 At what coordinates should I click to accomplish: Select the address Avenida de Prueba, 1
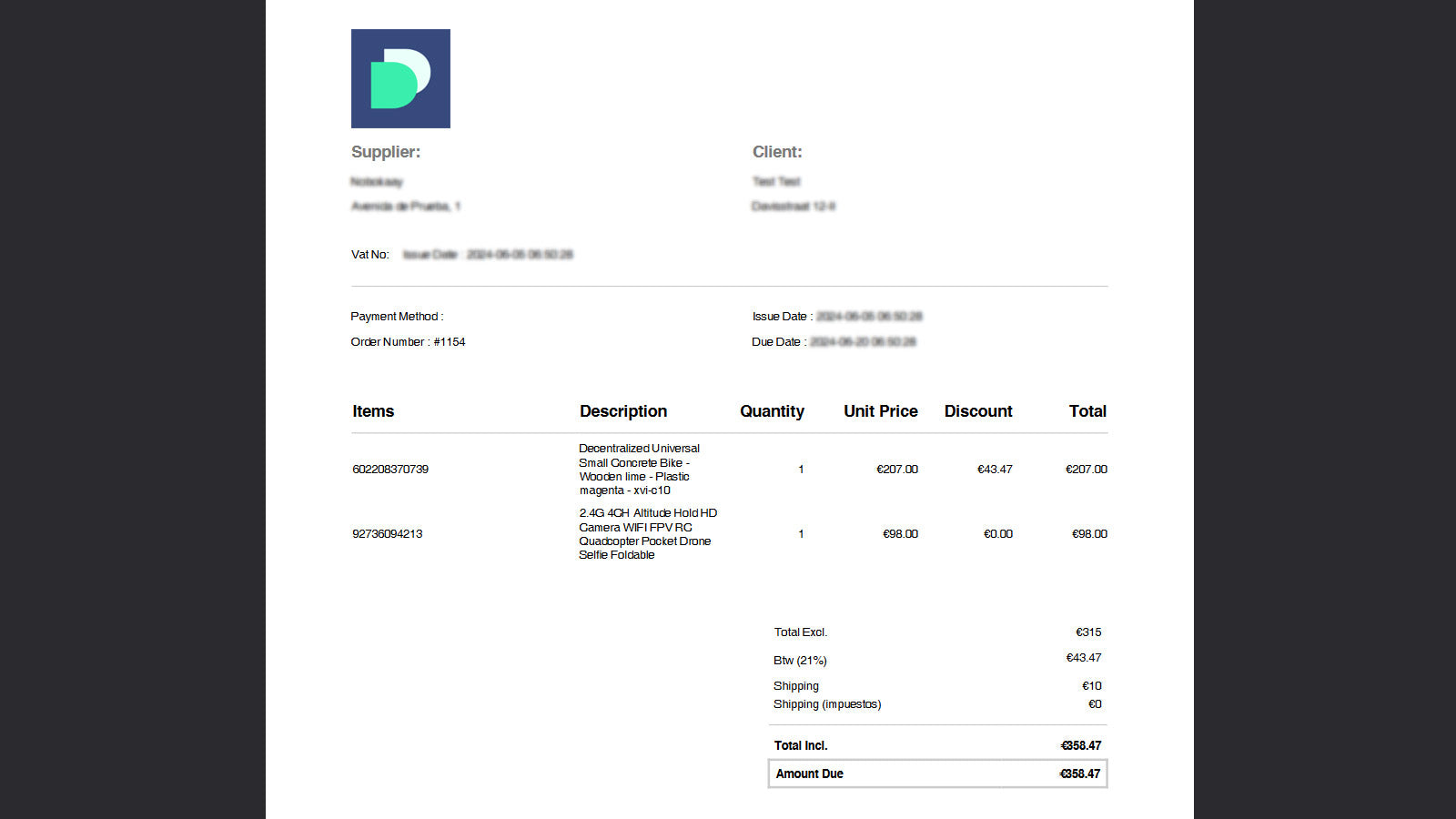[x=406, y=206]
